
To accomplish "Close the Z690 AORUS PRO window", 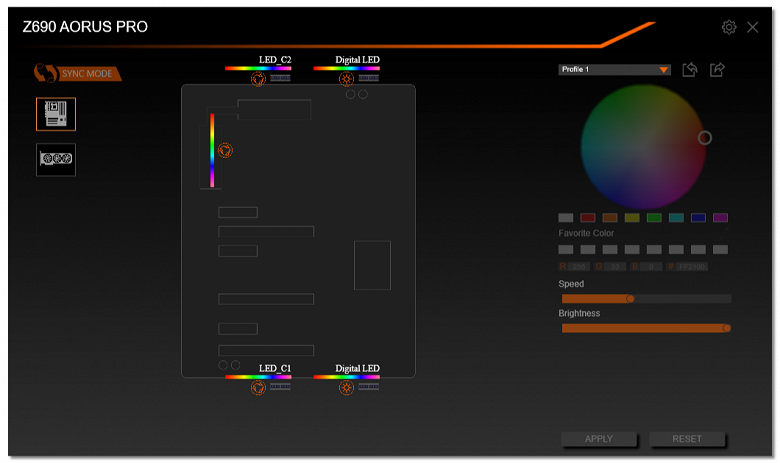I will click(752, 27).
